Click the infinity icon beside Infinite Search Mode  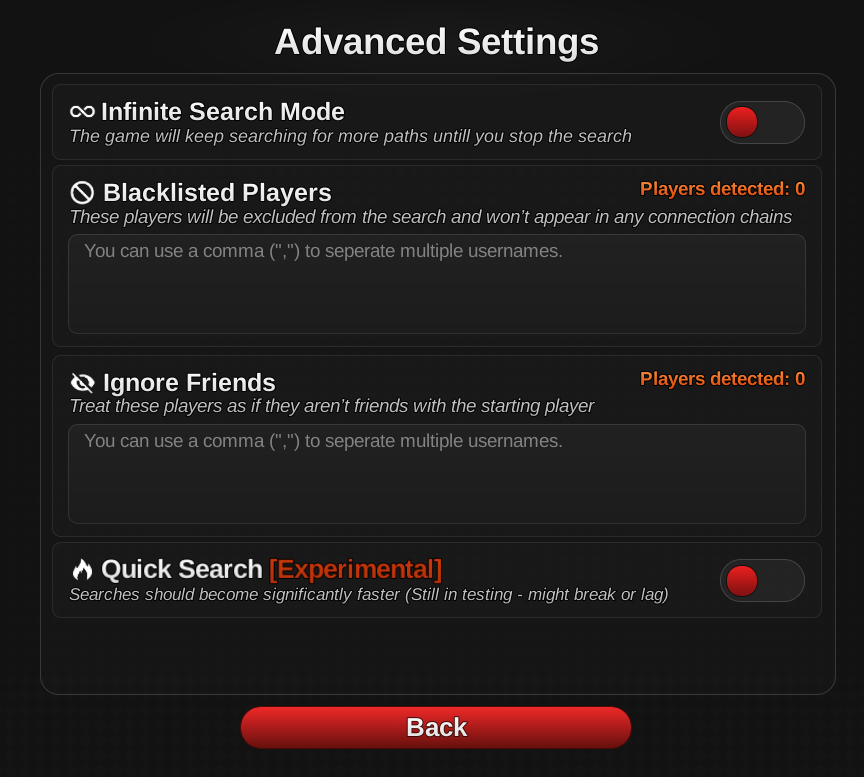(x=83, y=112)
